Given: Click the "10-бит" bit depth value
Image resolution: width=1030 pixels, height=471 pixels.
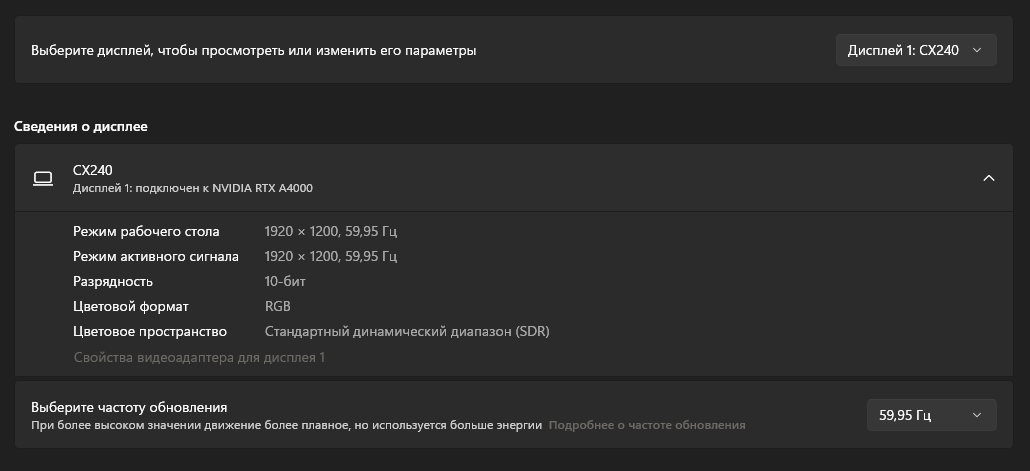Looking at the screenshot, I should pos(285,281).
